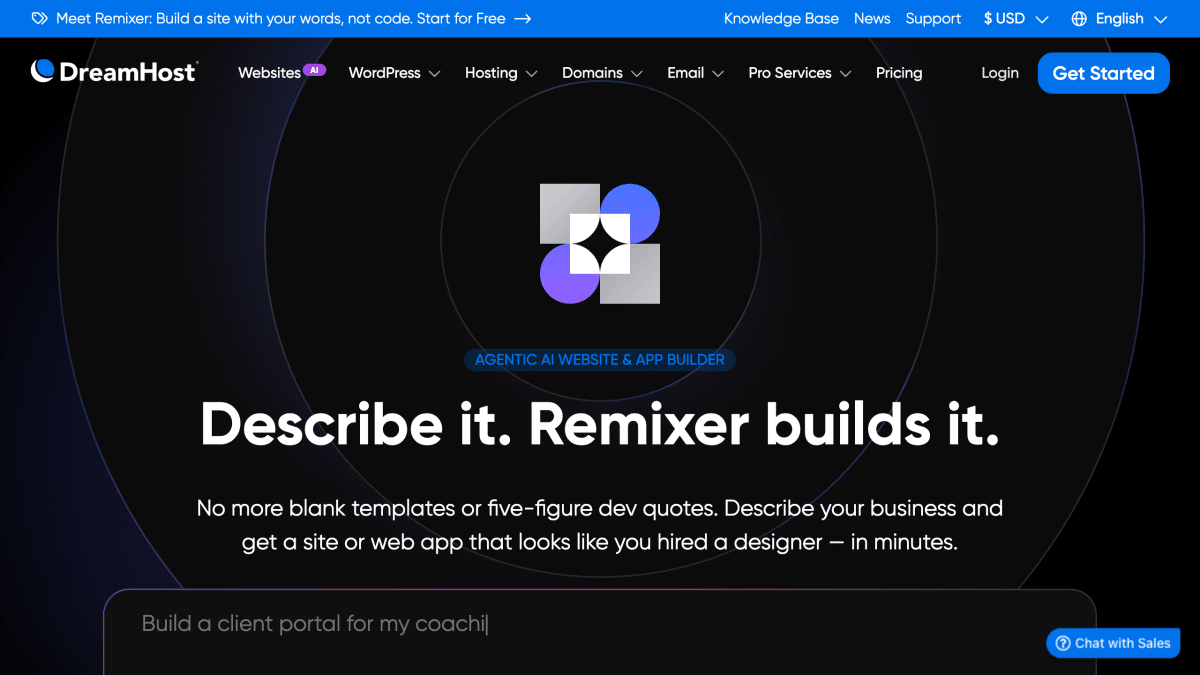Viewport: 1200px width, 675px height.
Task: Open the Support link
Action: 933,19
